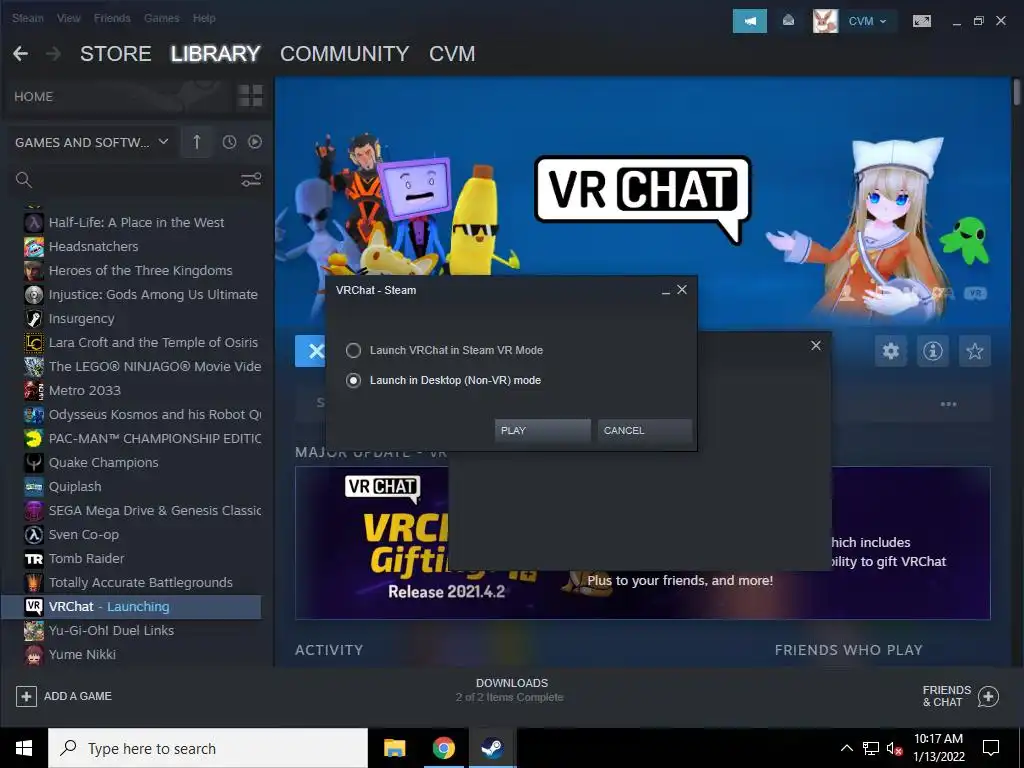Open the Steam announcements megaphone icon
The width and height of the screenshot is (1024, 768).
(749, 21)
